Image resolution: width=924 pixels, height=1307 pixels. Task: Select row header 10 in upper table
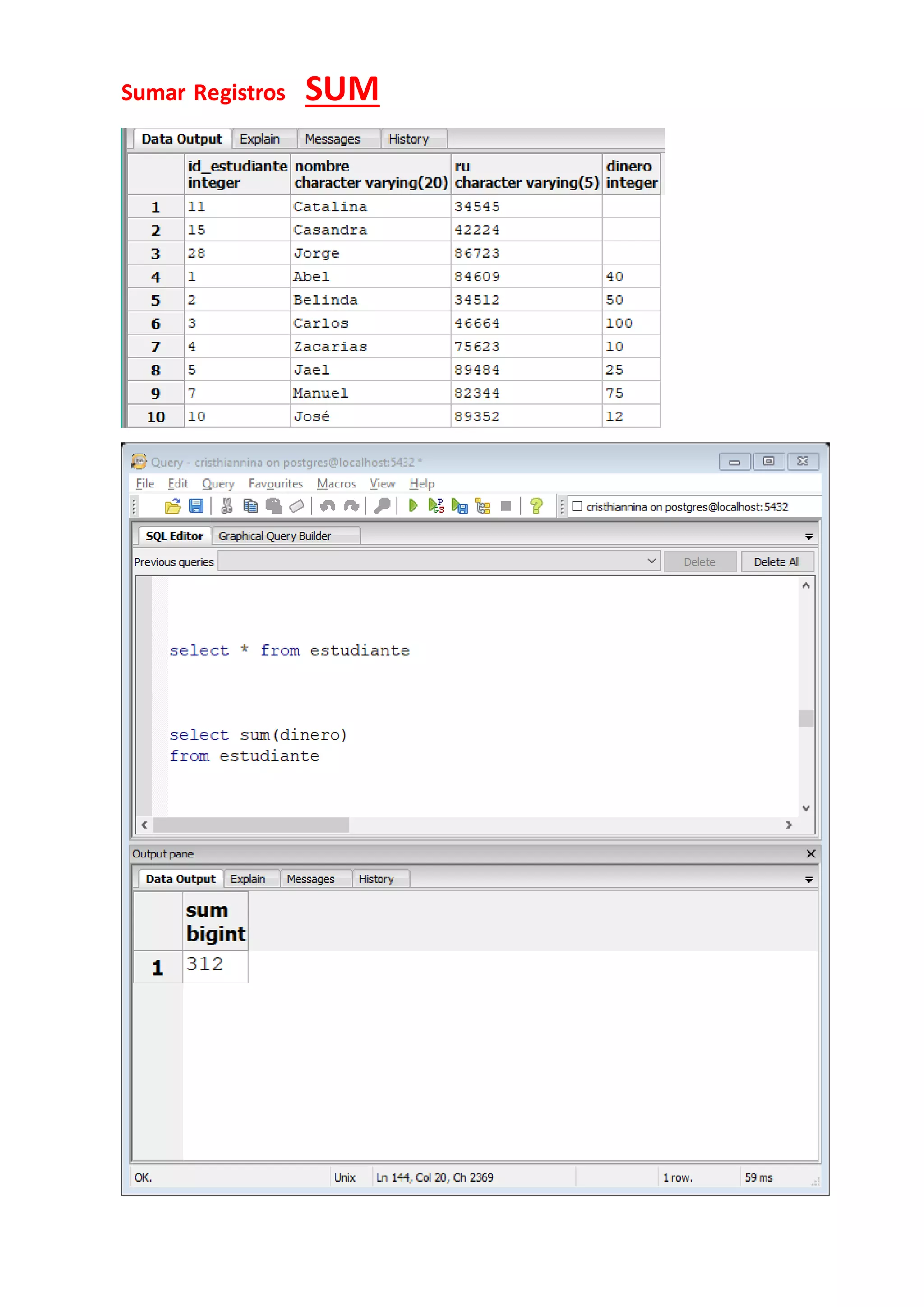[156, 417]
